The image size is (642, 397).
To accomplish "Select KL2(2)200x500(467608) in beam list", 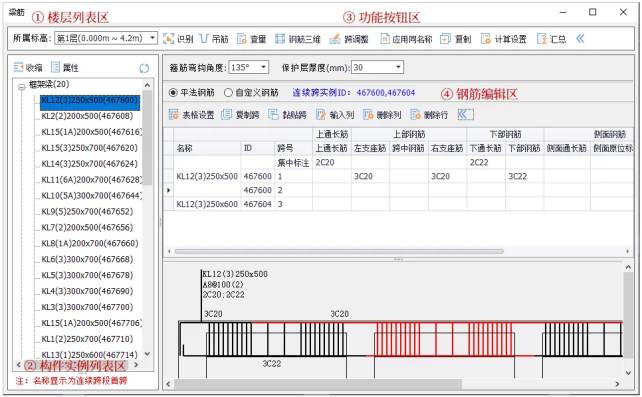I will [87, 116].
